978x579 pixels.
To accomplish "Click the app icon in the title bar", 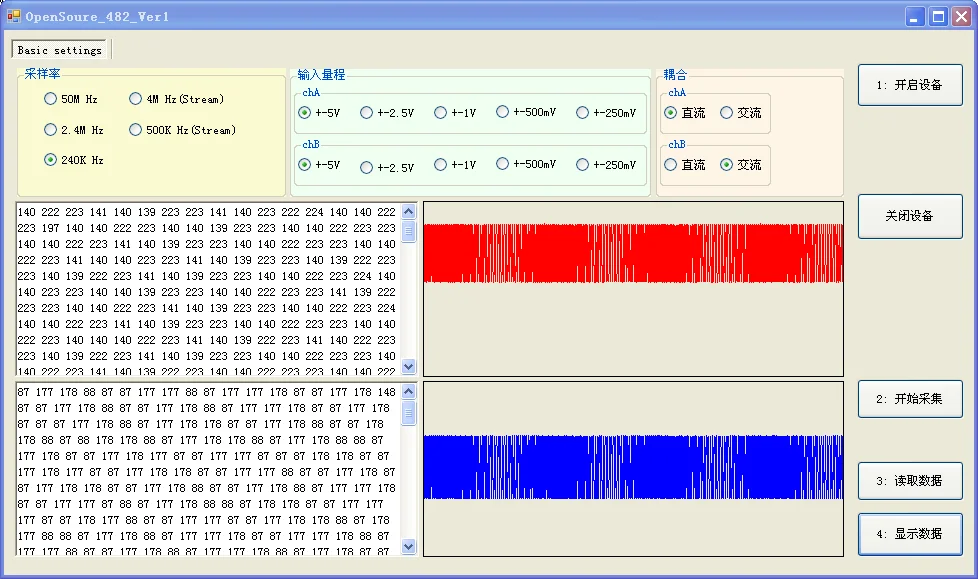I will [14, 16].
